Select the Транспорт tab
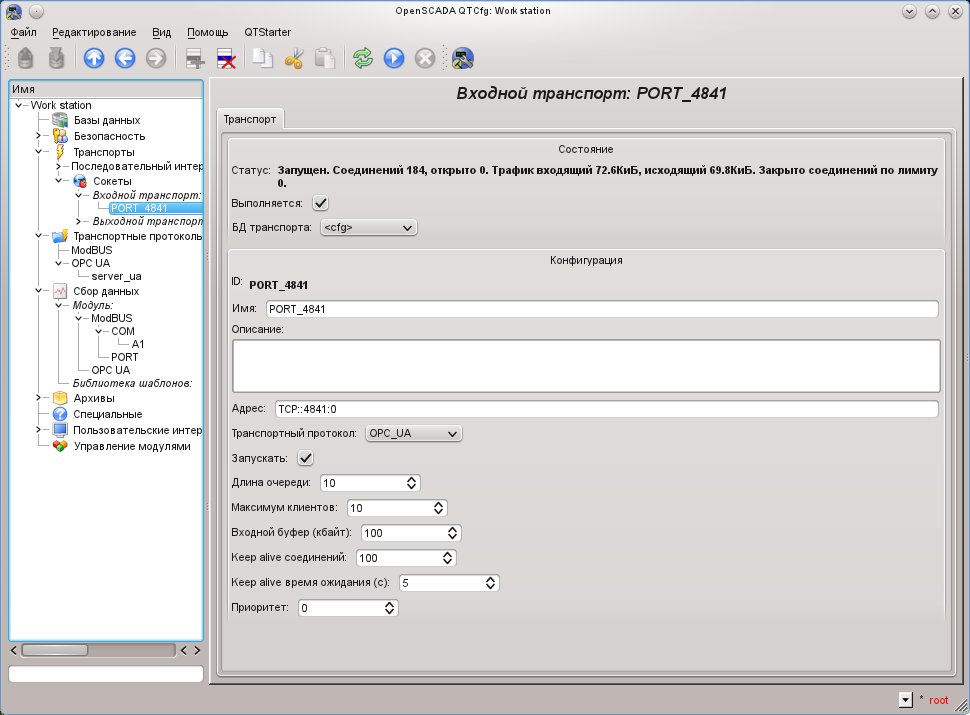This screenshot has width=970, height=715. 251,119
